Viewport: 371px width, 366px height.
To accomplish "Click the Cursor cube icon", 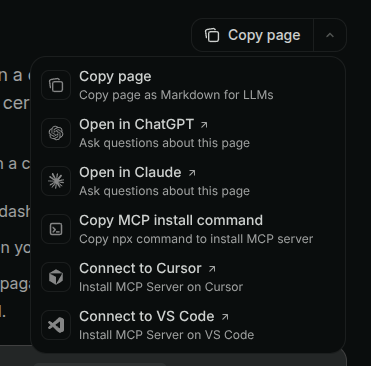I will [x=56, y=277].
